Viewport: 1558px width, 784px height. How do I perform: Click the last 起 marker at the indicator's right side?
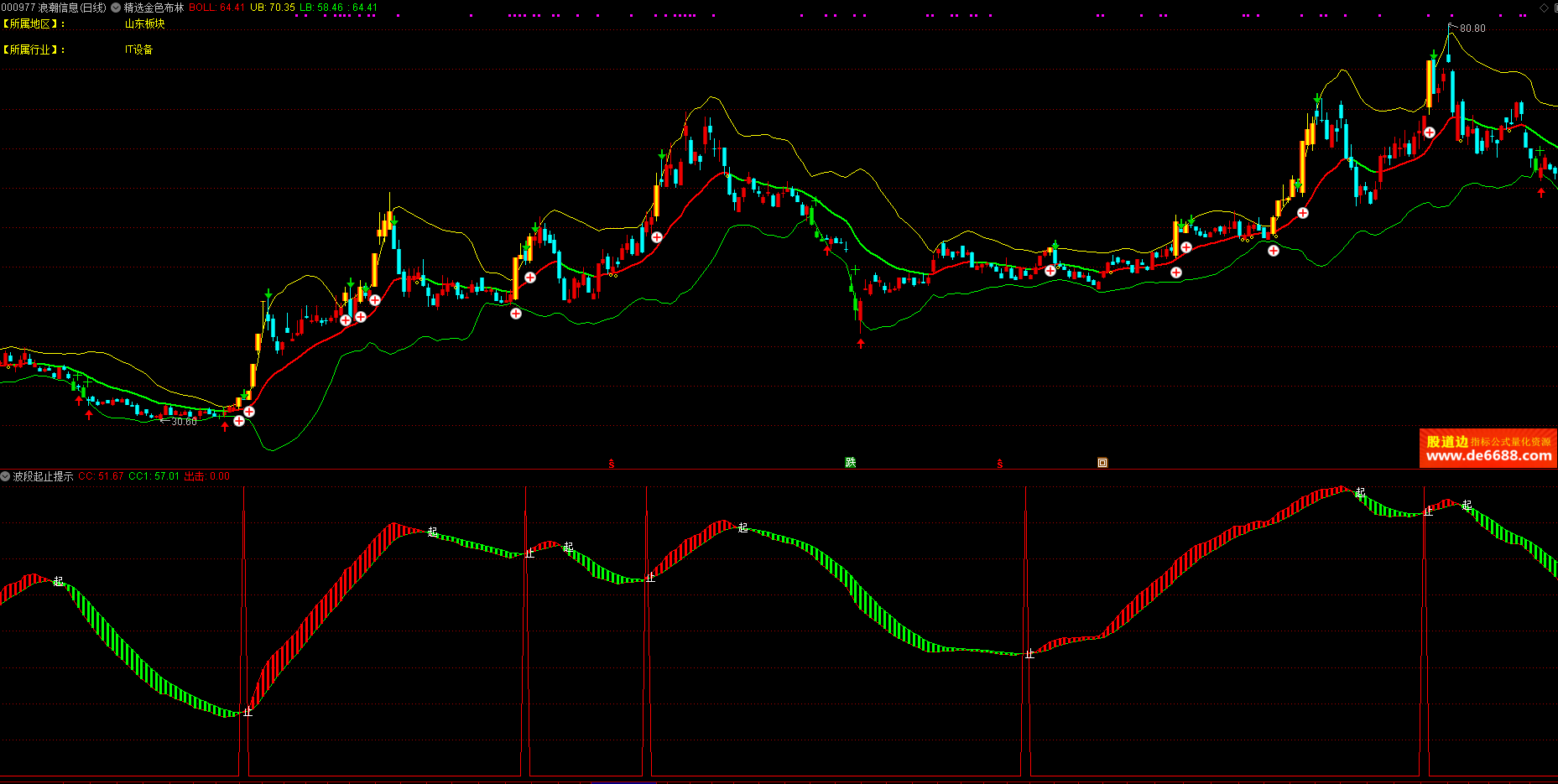coord(1467,506)
